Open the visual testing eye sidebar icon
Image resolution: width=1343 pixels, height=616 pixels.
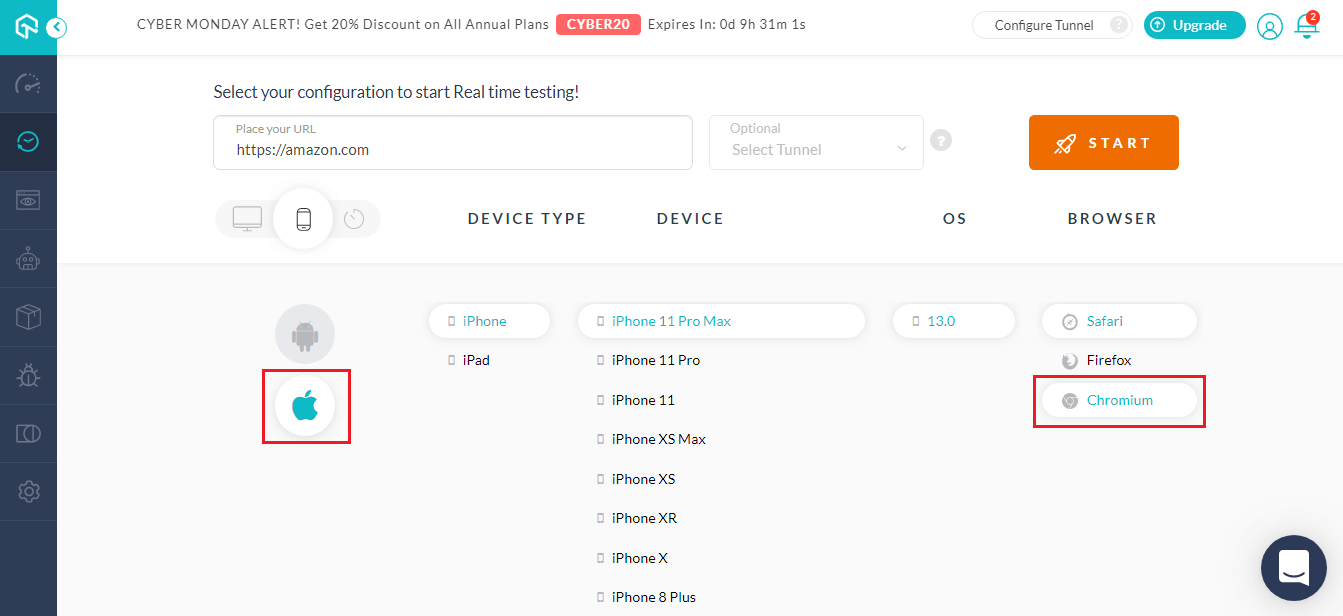point(28,201)
